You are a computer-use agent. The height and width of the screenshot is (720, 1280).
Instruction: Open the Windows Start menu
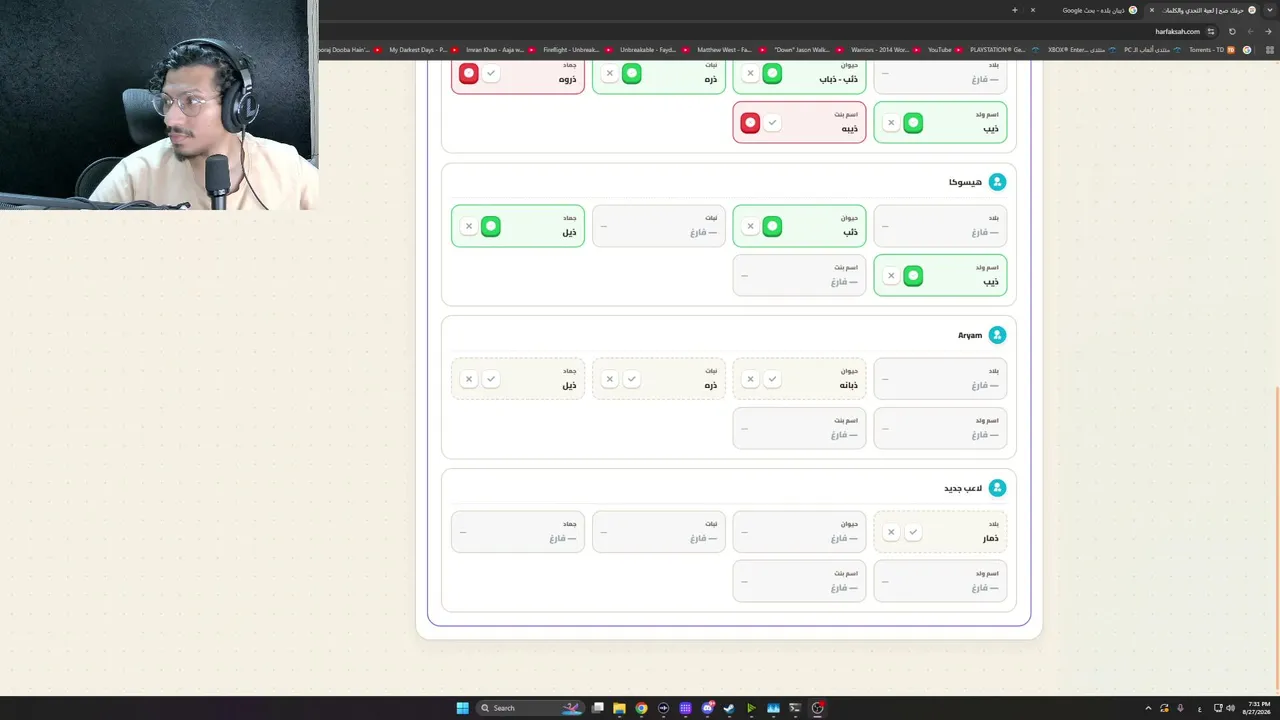462,708
